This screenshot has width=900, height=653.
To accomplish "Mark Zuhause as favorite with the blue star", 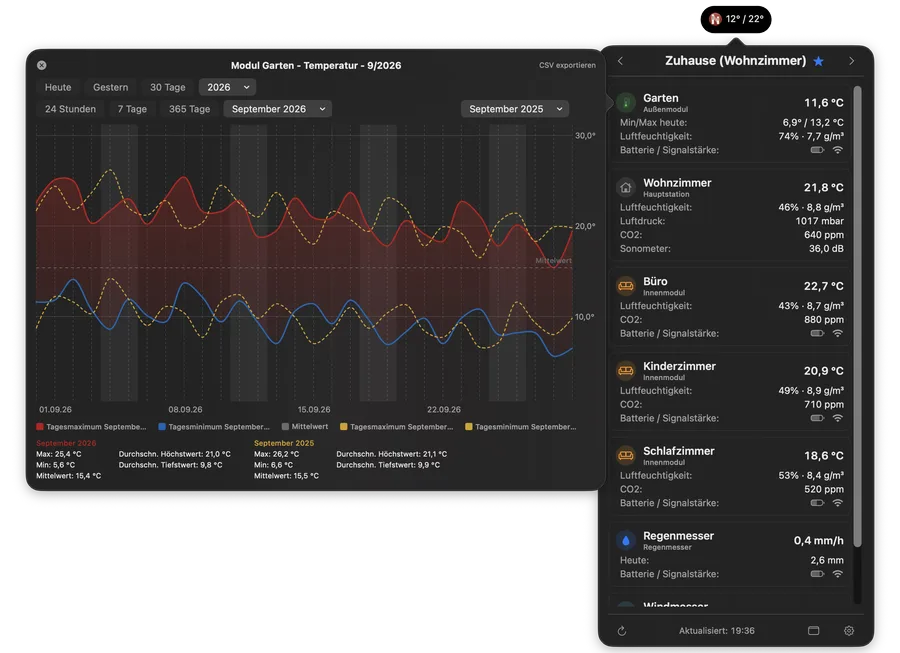I will pos(818,61).
